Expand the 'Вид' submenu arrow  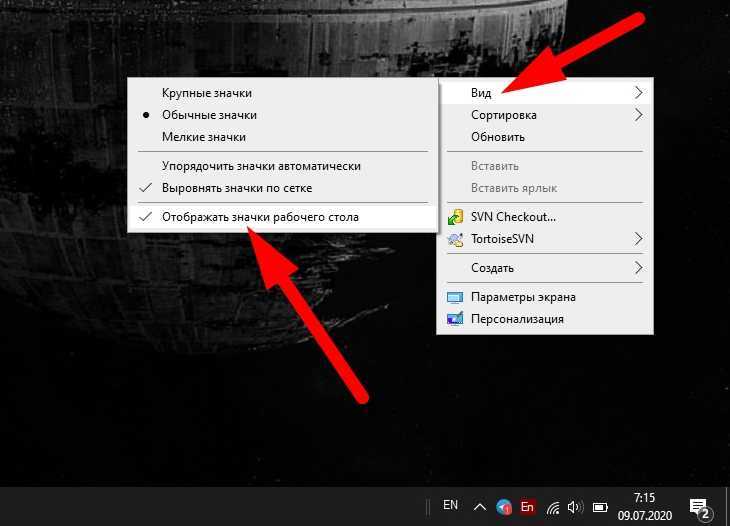(639, 93)
